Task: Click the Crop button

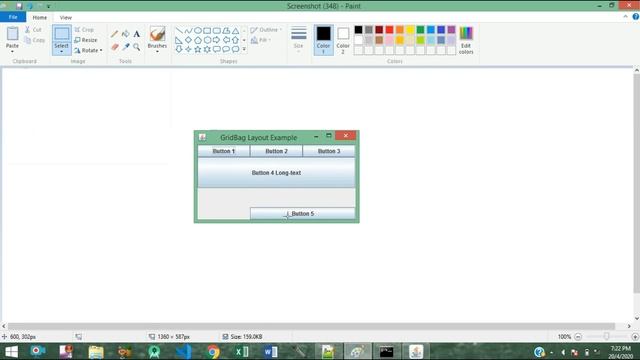Action: coord(84,30)
